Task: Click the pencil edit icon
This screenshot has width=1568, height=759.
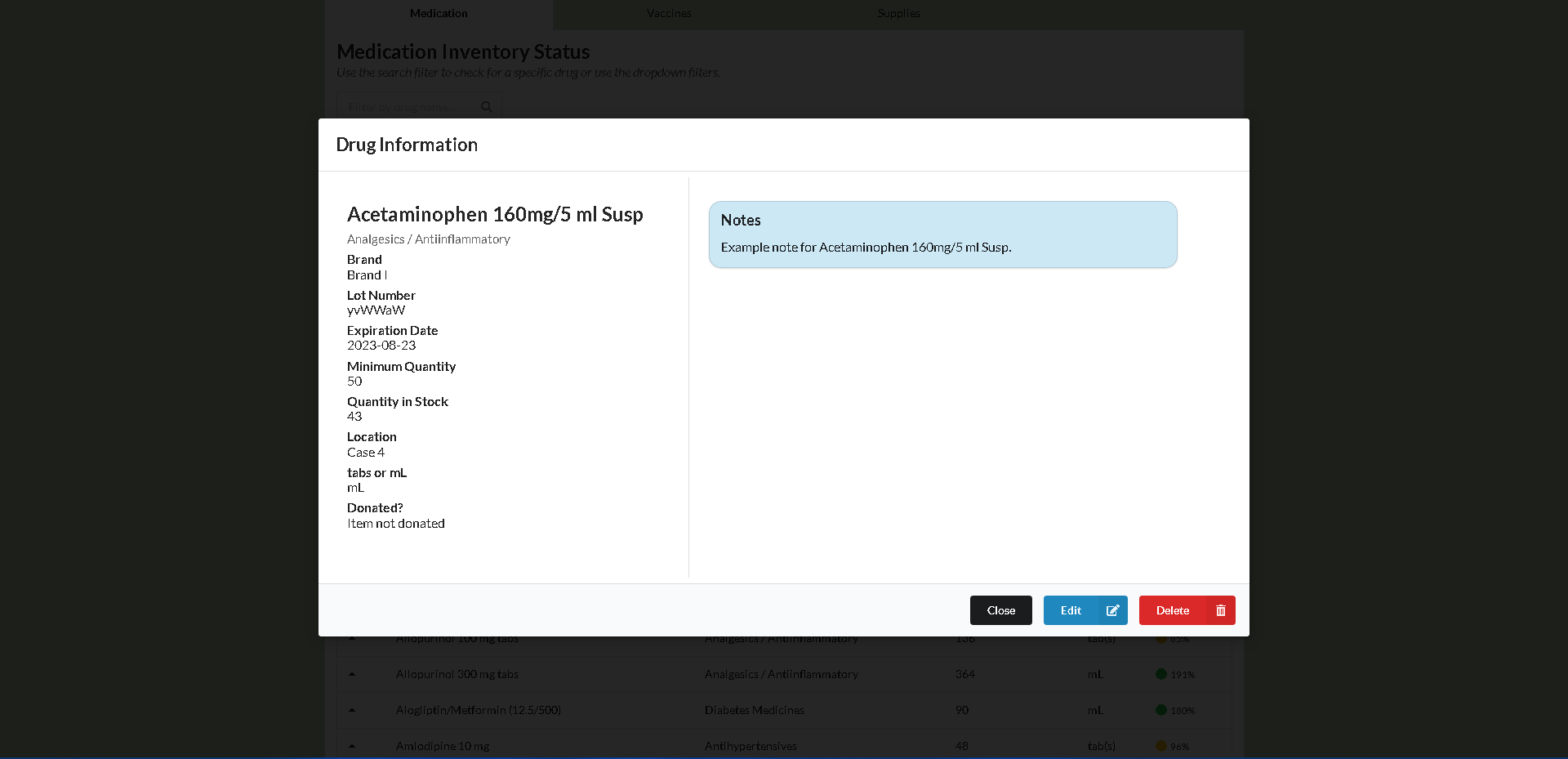Action: pos(1112,610)
